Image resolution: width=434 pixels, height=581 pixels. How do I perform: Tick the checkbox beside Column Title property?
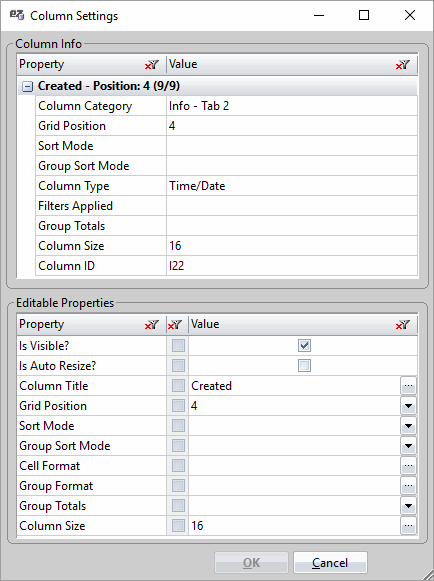tap(178, 386)
